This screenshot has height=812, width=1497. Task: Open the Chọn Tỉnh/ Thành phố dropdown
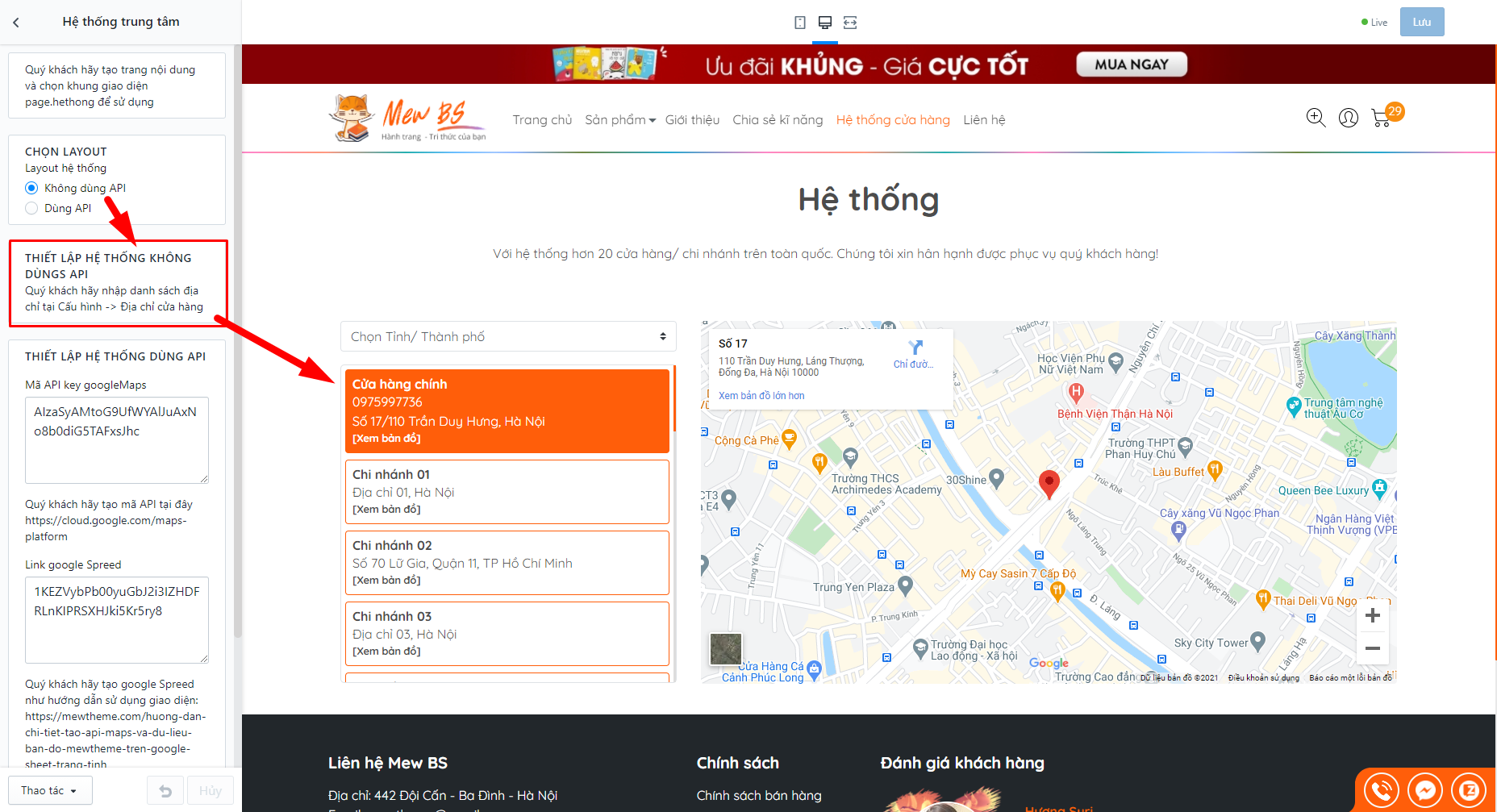pyautogui.click(x=508, y=336)
